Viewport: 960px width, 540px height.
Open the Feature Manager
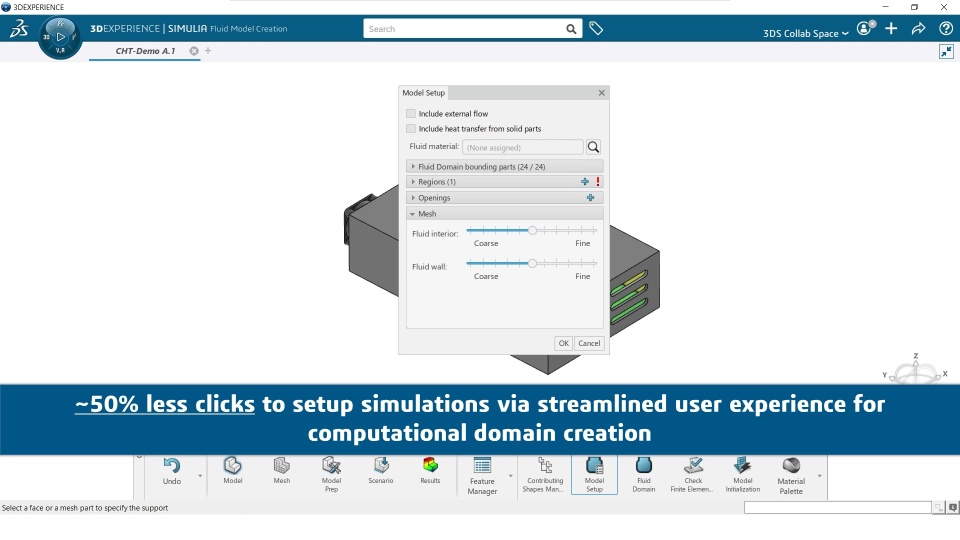click(x=482, y=476)
